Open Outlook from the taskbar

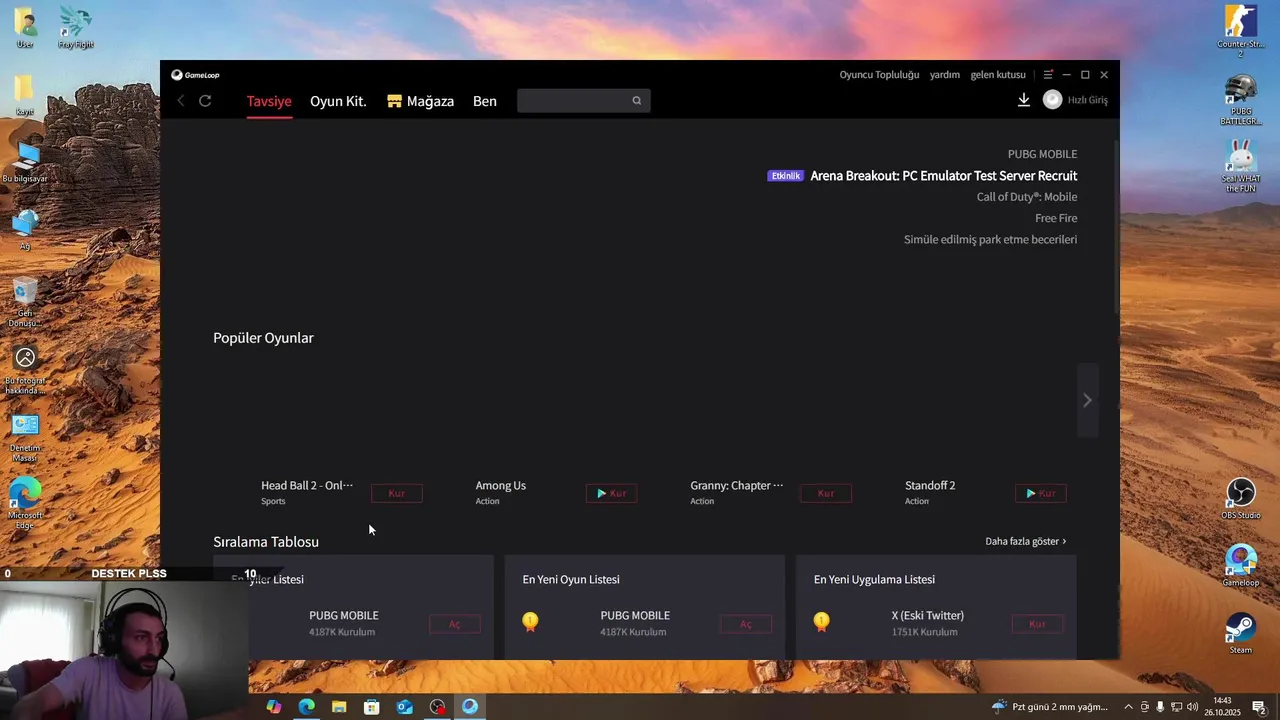coord(404,707)
